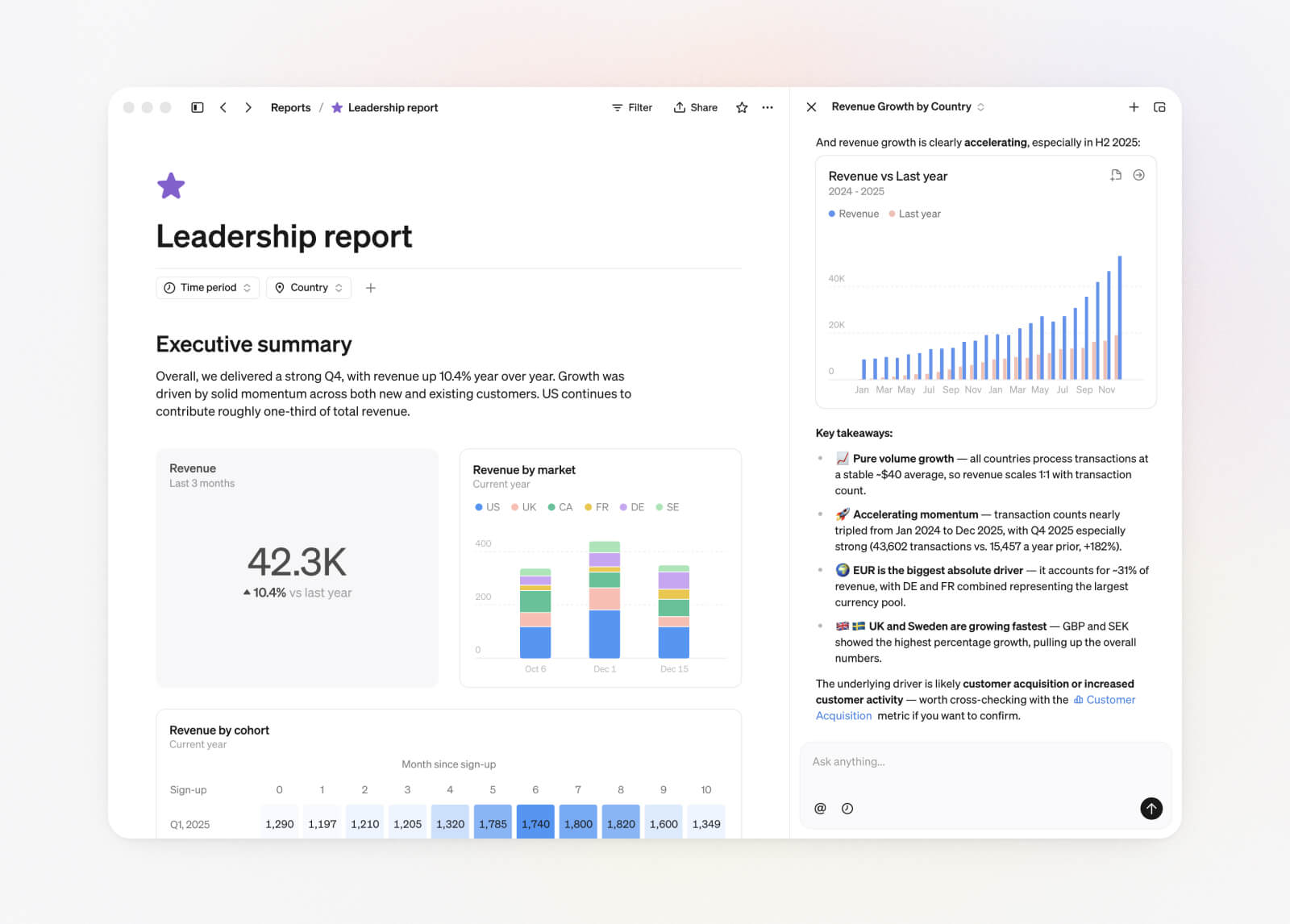Navigate to Reports breadcrumb
1290x924 pixels.
290,108
